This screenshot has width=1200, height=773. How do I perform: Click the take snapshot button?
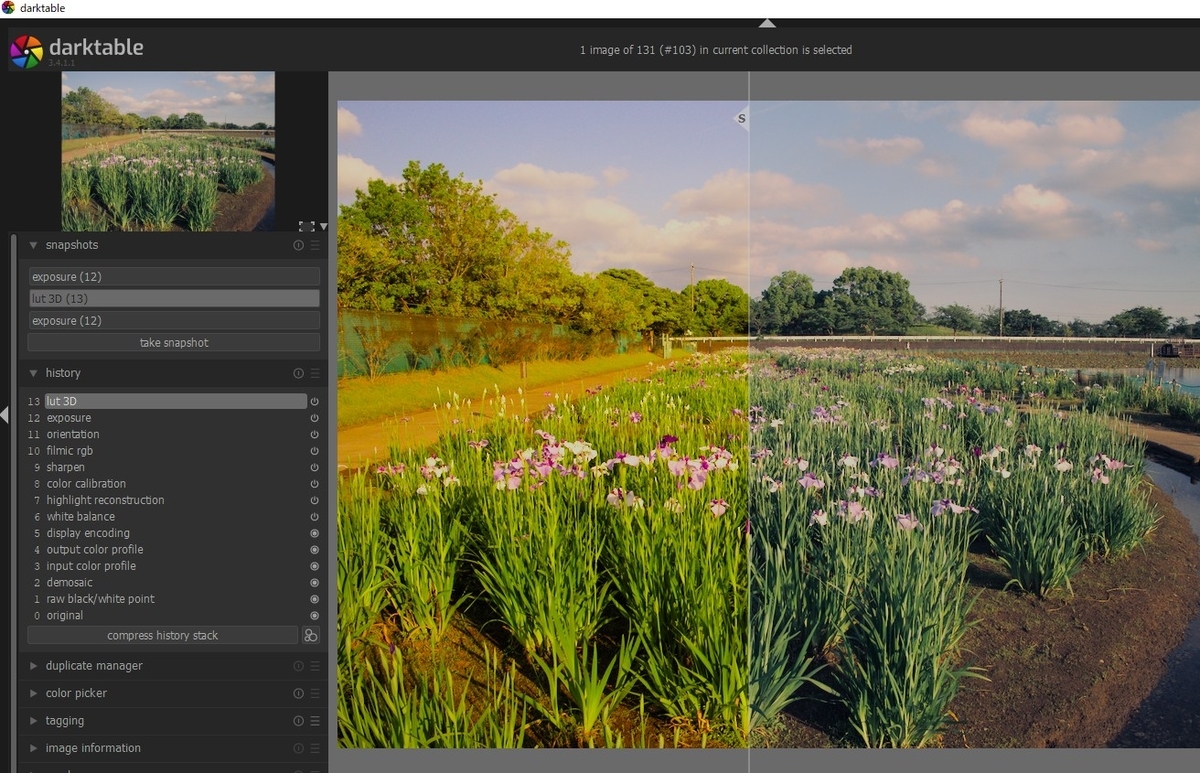coord(174,342)
